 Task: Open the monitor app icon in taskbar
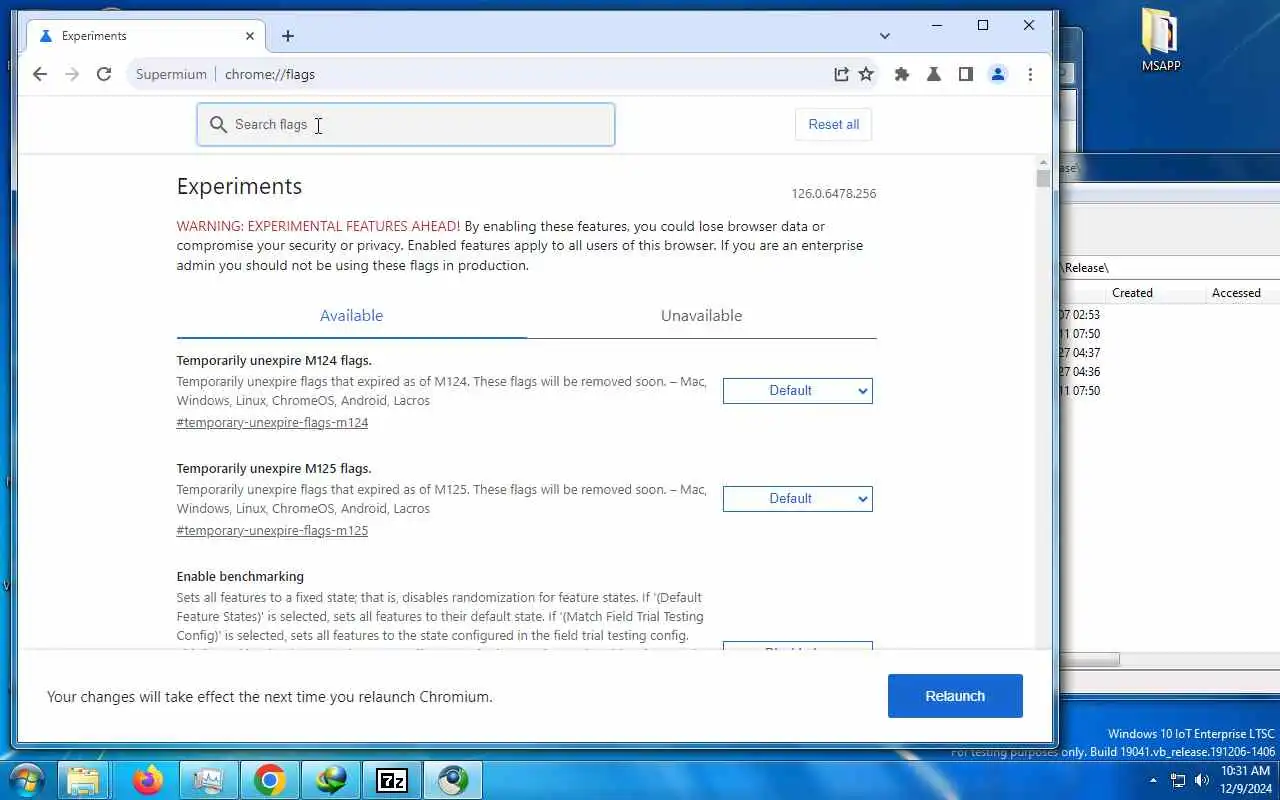tap(208, 780)
